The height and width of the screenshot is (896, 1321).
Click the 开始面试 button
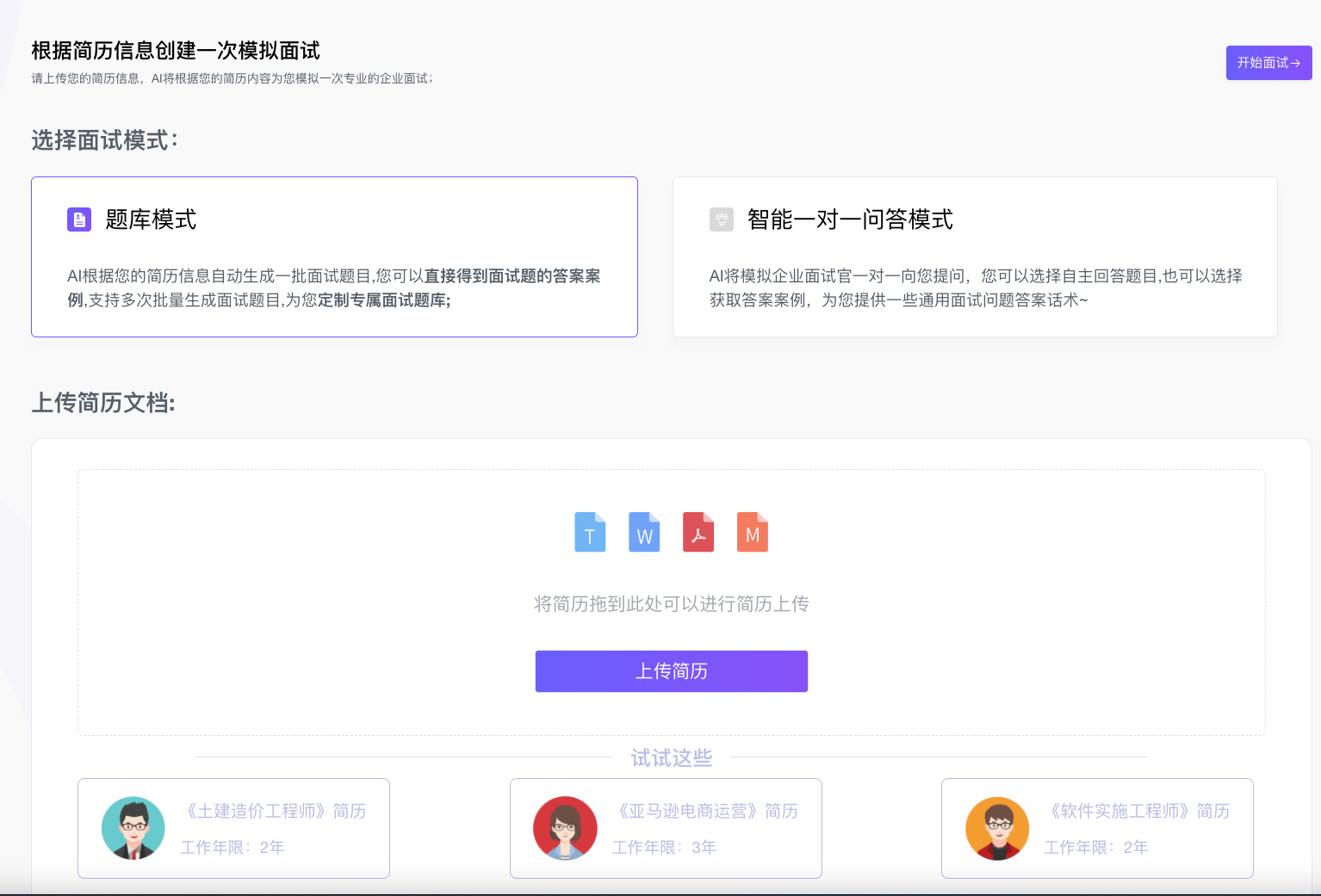point(1268,62)
